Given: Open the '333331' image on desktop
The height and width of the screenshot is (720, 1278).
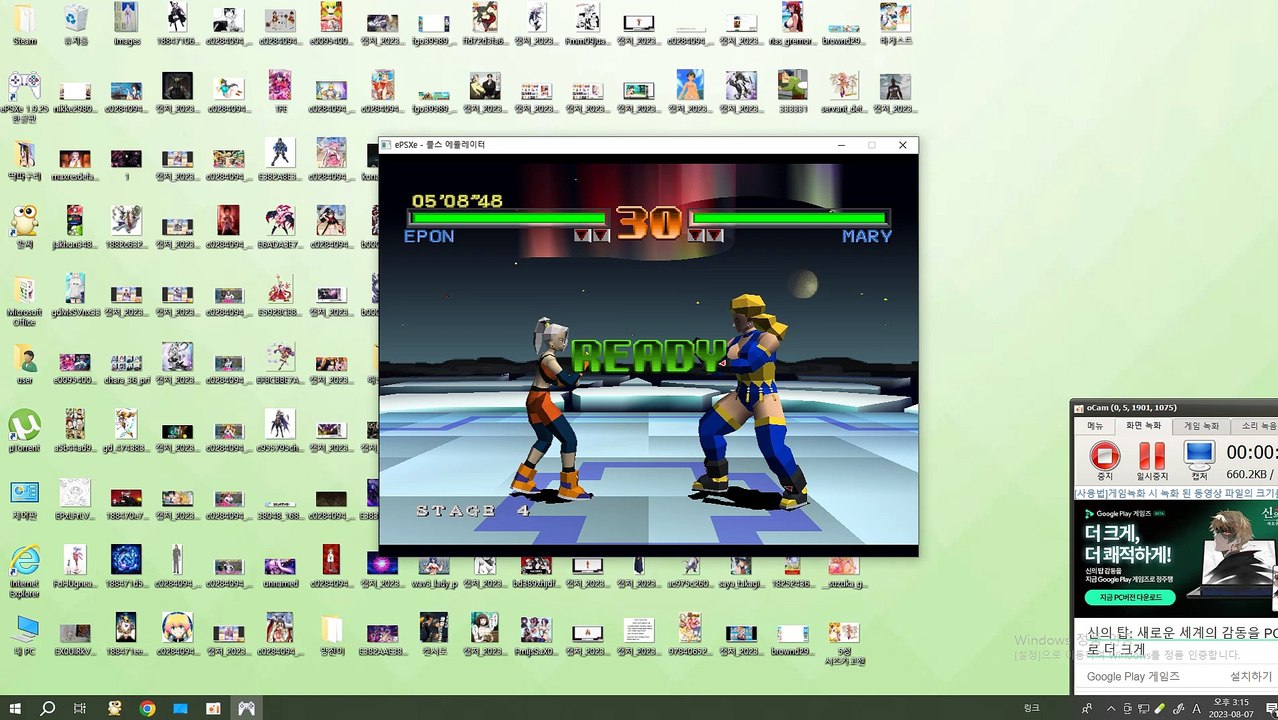Looking at the screenshot, I should pyautogui.click(x=792, y=92).
